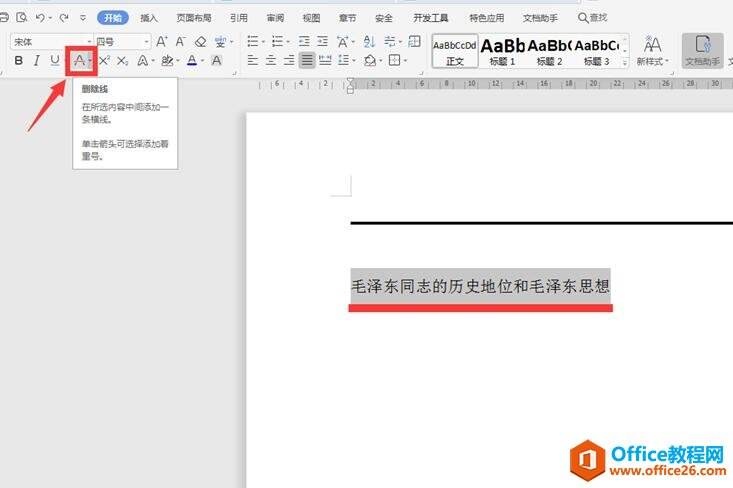Open the 新样式 menu
Viewport: 733px width, 488px height.
653,51
